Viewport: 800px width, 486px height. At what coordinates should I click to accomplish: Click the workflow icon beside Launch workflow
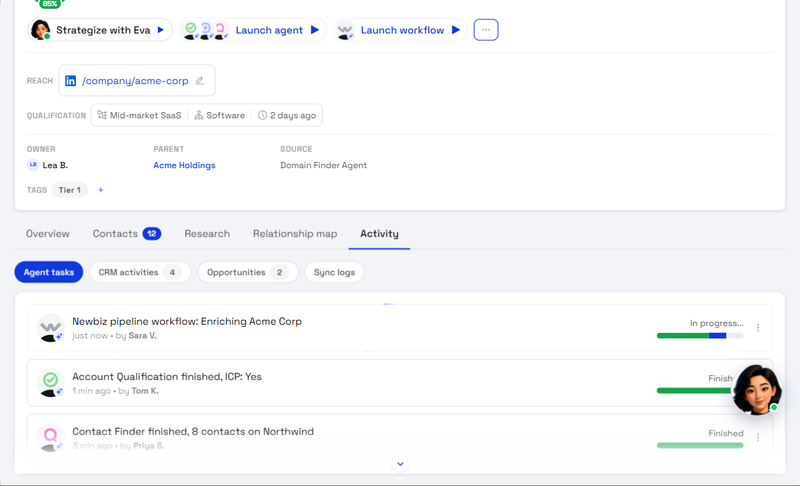click(x=345, y=31)
